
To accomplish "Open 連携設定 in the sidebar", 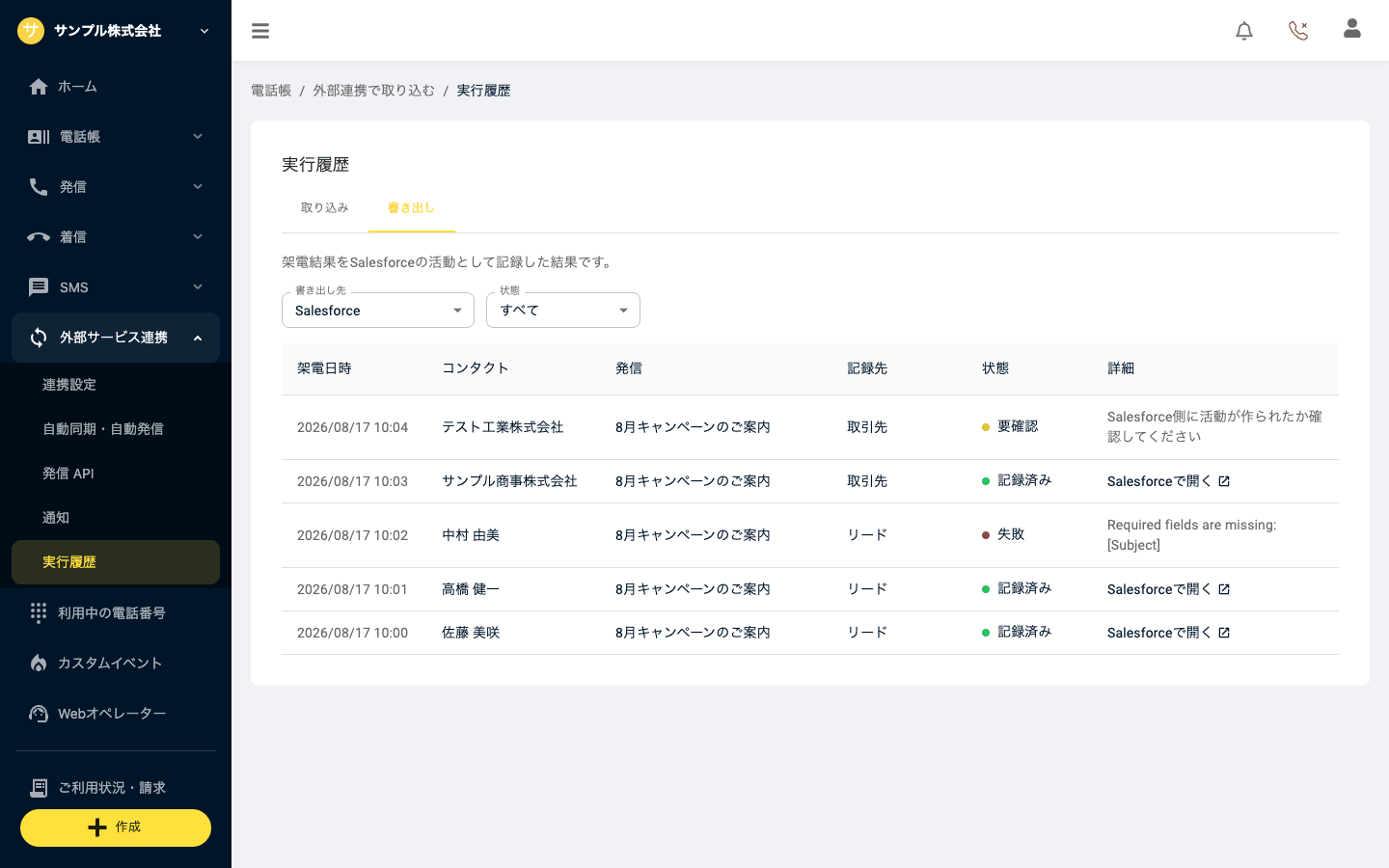I will pos(116,385).
